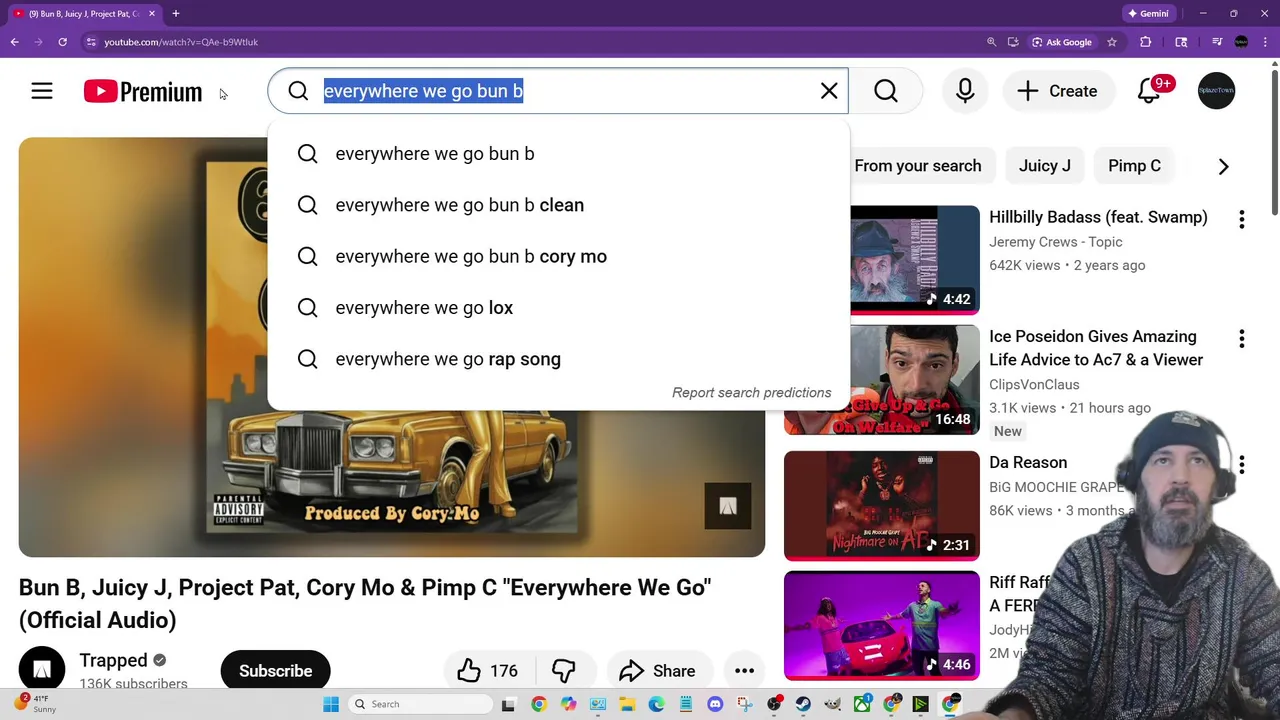Screen dimensions: 1280x720
Task: Open the Windows Start menu
Action: 331,704
